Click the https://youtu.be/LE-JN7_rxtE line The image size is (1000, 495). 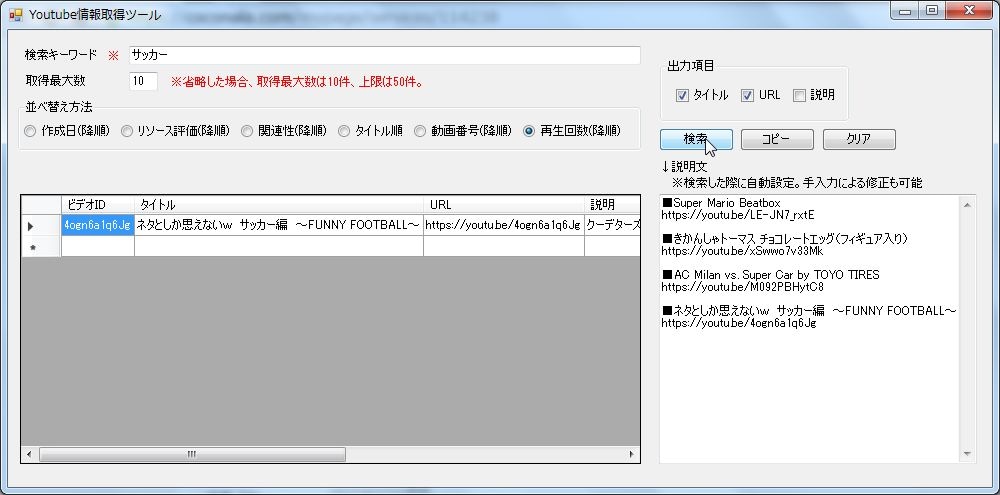tap(738, 215)
